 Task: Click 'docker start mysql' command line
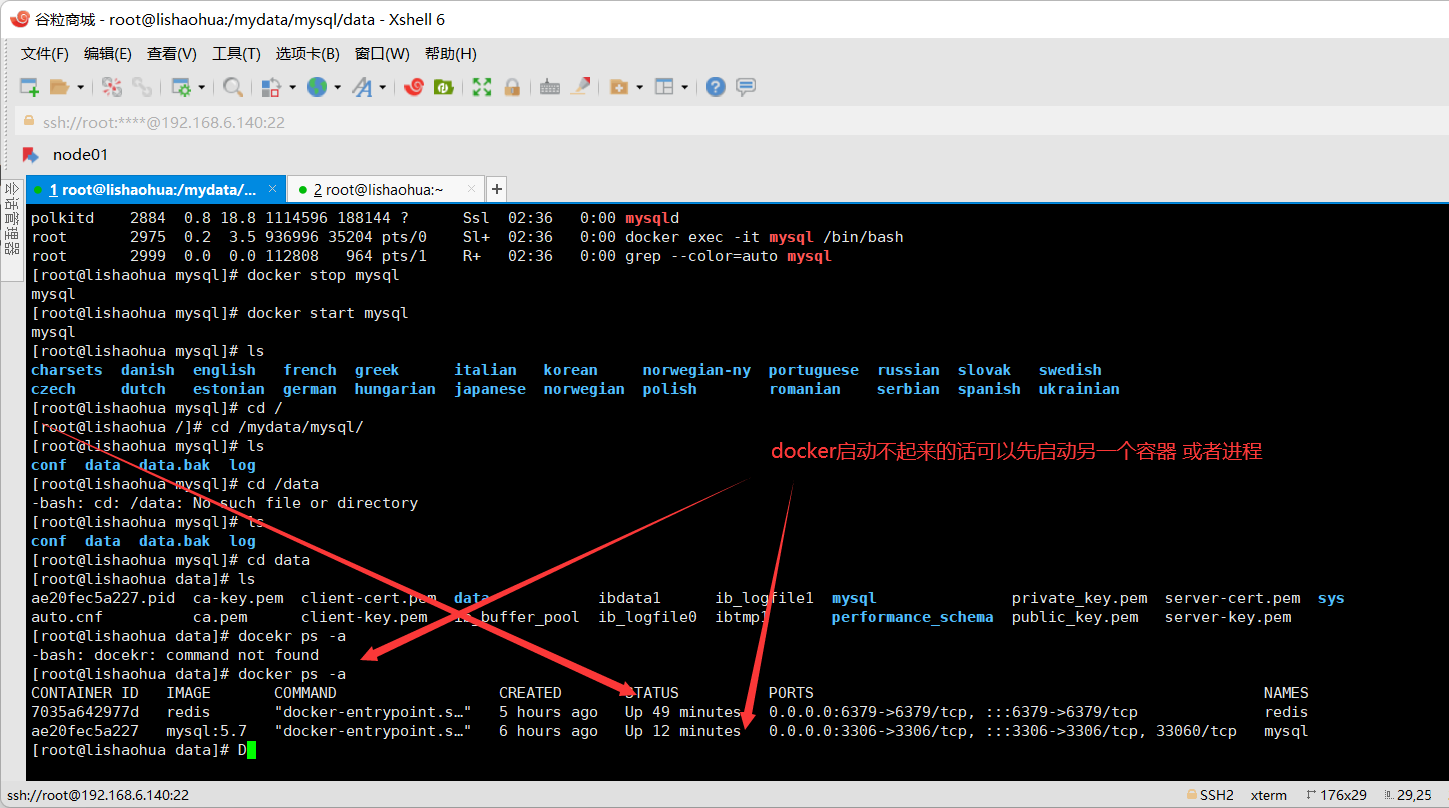click(x=328, y=313)
